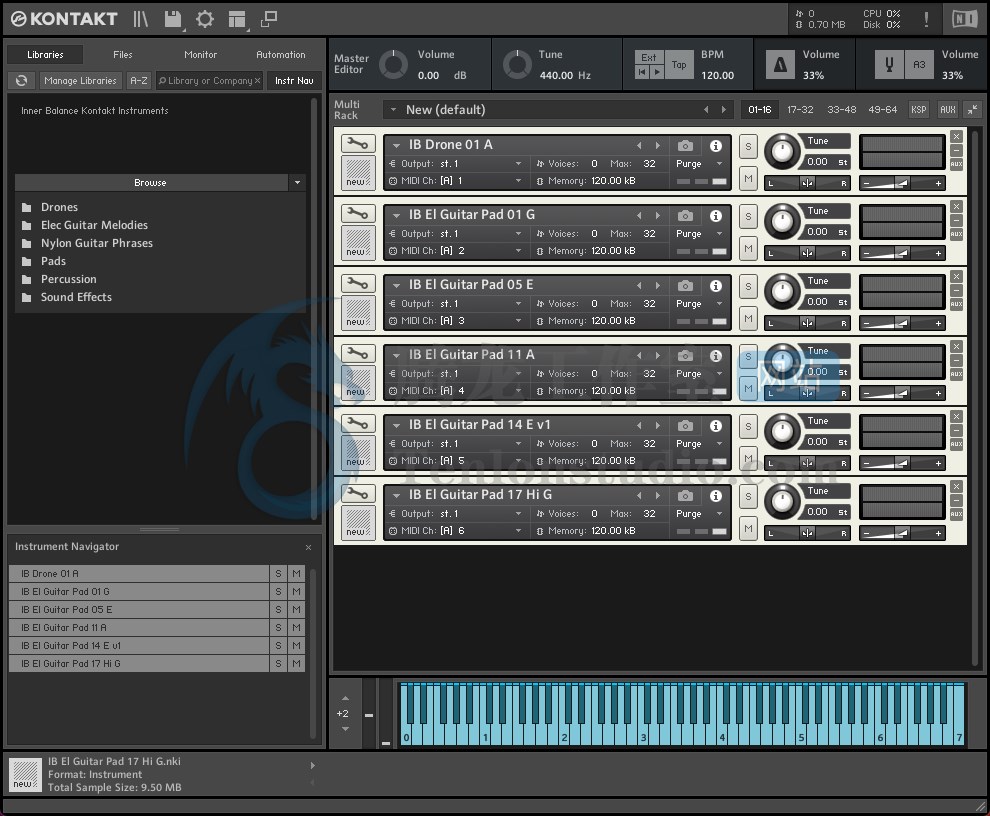Click the volume slider of IB Drone 01 A
This screenshot has height=816, width=990.
pyautogui.click(x=902, y=183)
